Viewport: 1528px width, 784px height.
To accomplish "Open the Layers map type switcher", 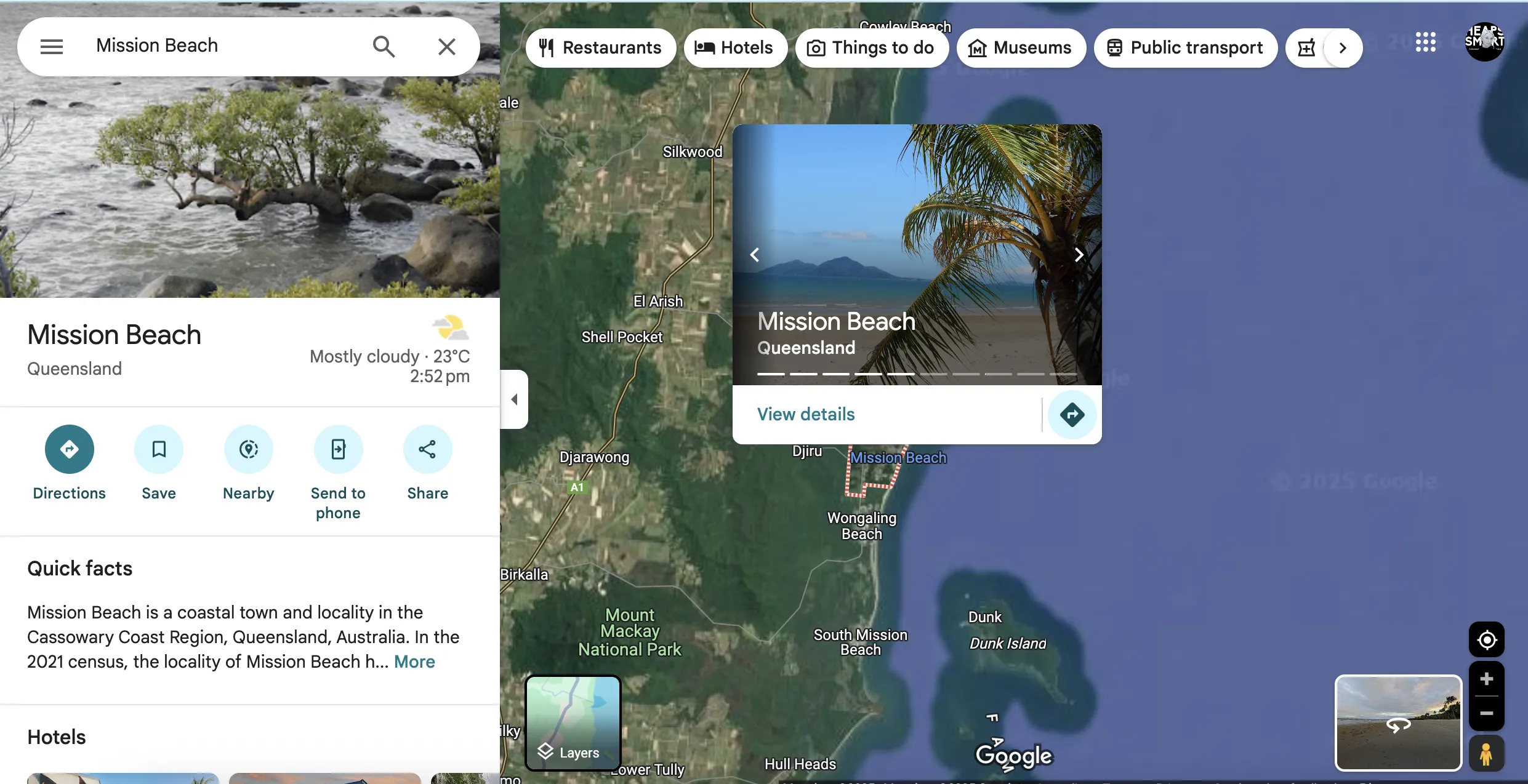I will point(573,722).
